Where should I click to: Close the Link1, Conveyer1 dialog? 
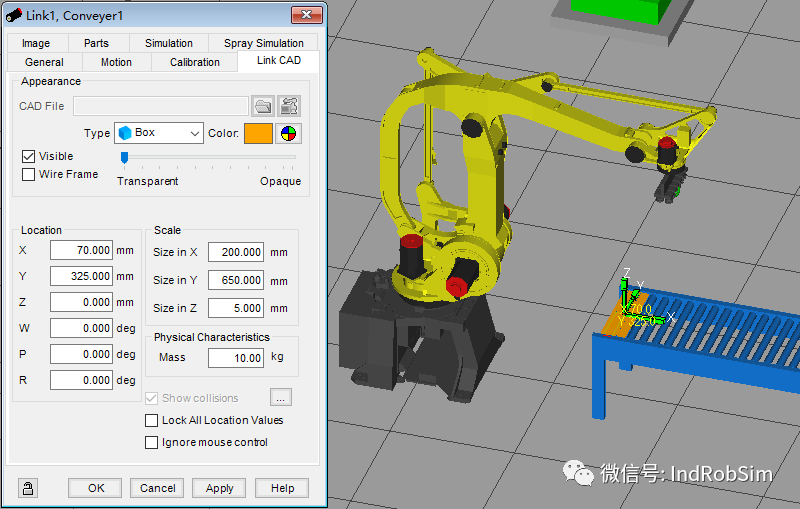coord(306,15)
